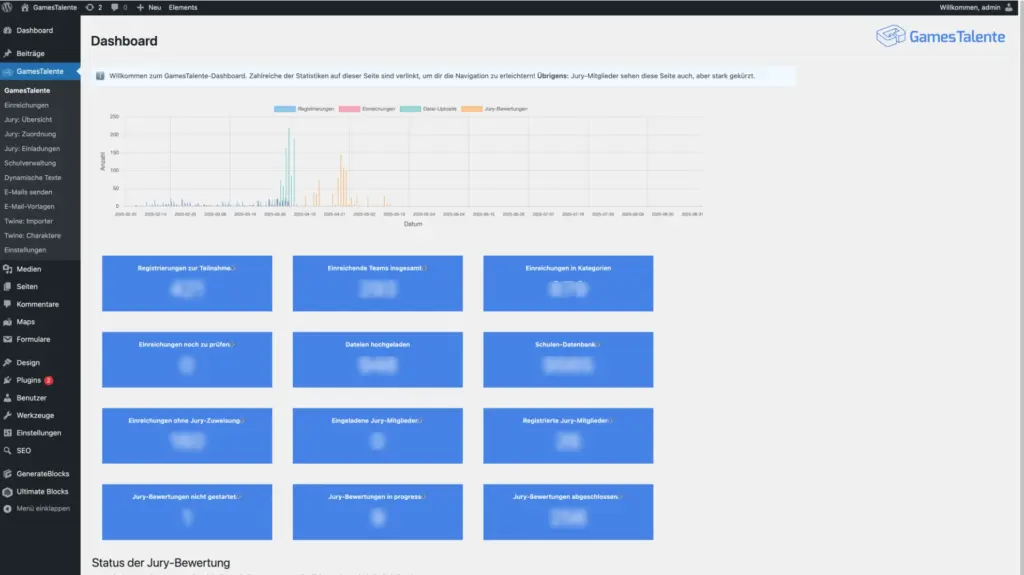Toggle Jury-Bewertungen legend swatch in chart
1024x575 pixels.
pos(472,108)
